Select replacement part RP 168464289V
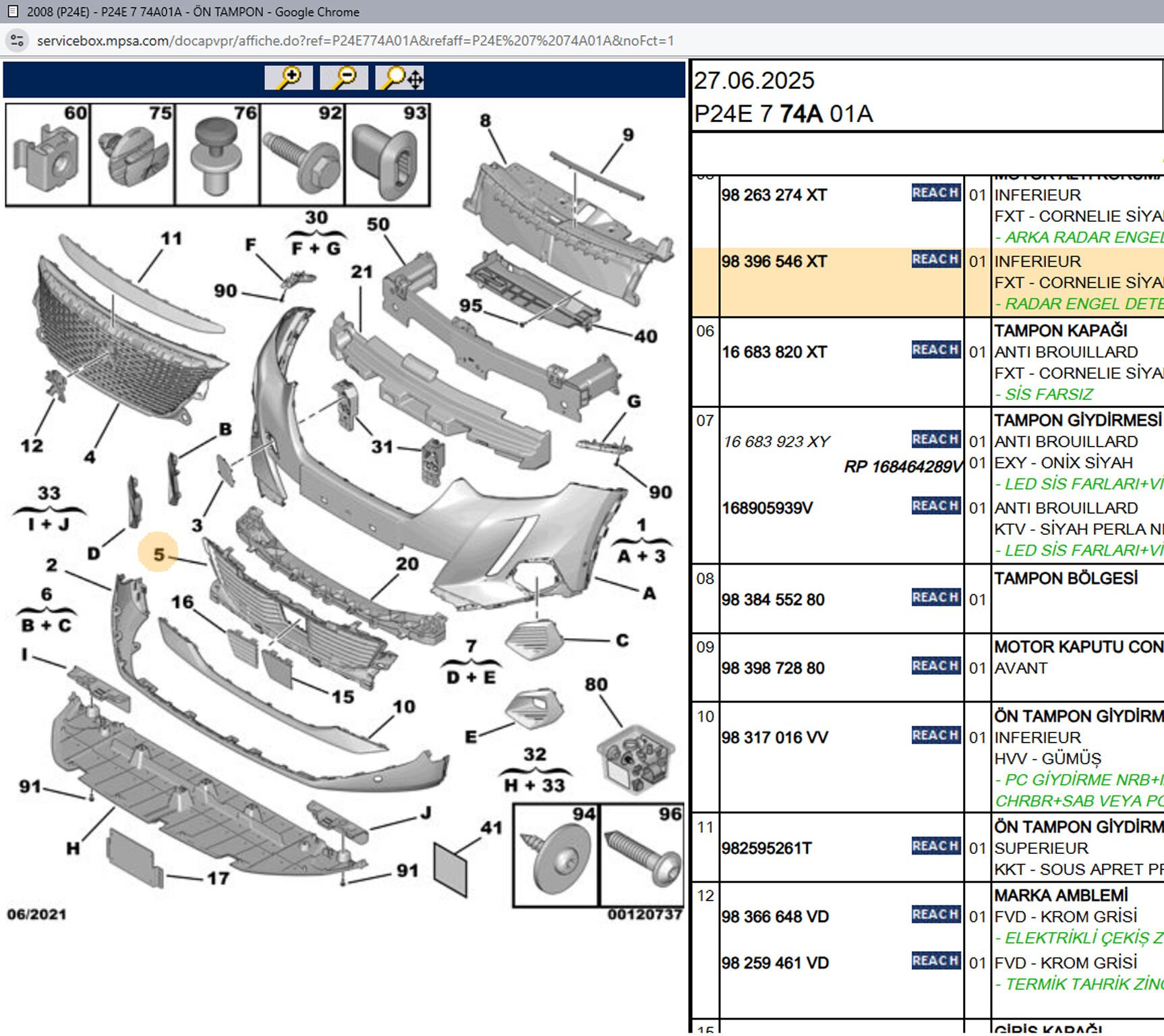Viewport: 1164px width, 1036px height. click(x=903, y=467)
